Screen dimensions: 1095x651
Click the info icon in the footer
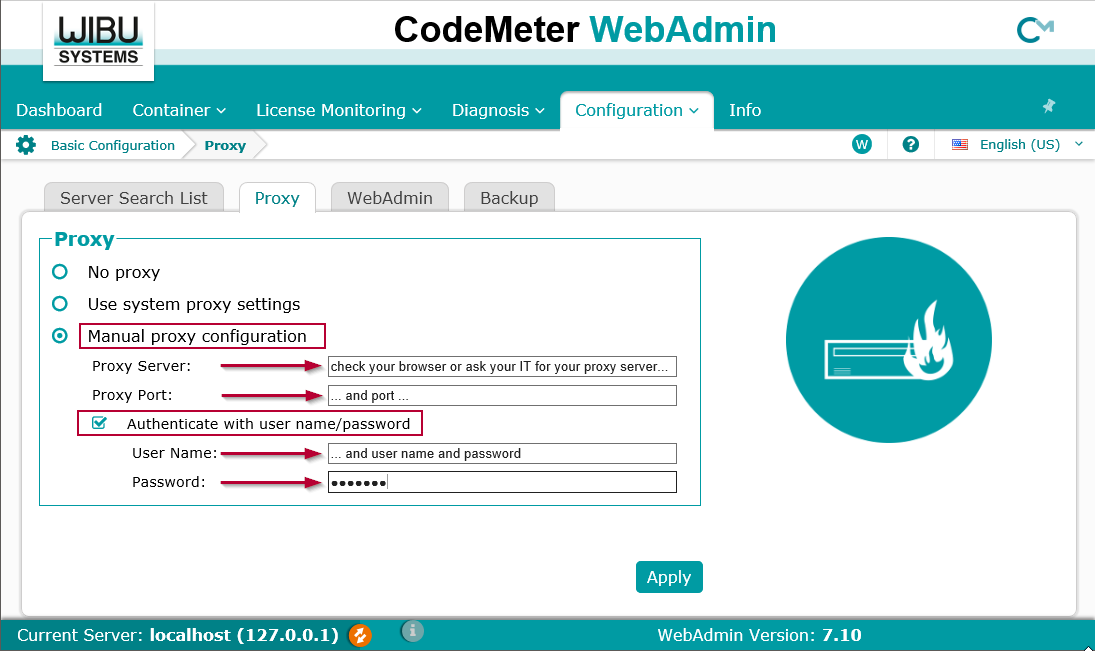pyautogui.click(x=413, y=631)
